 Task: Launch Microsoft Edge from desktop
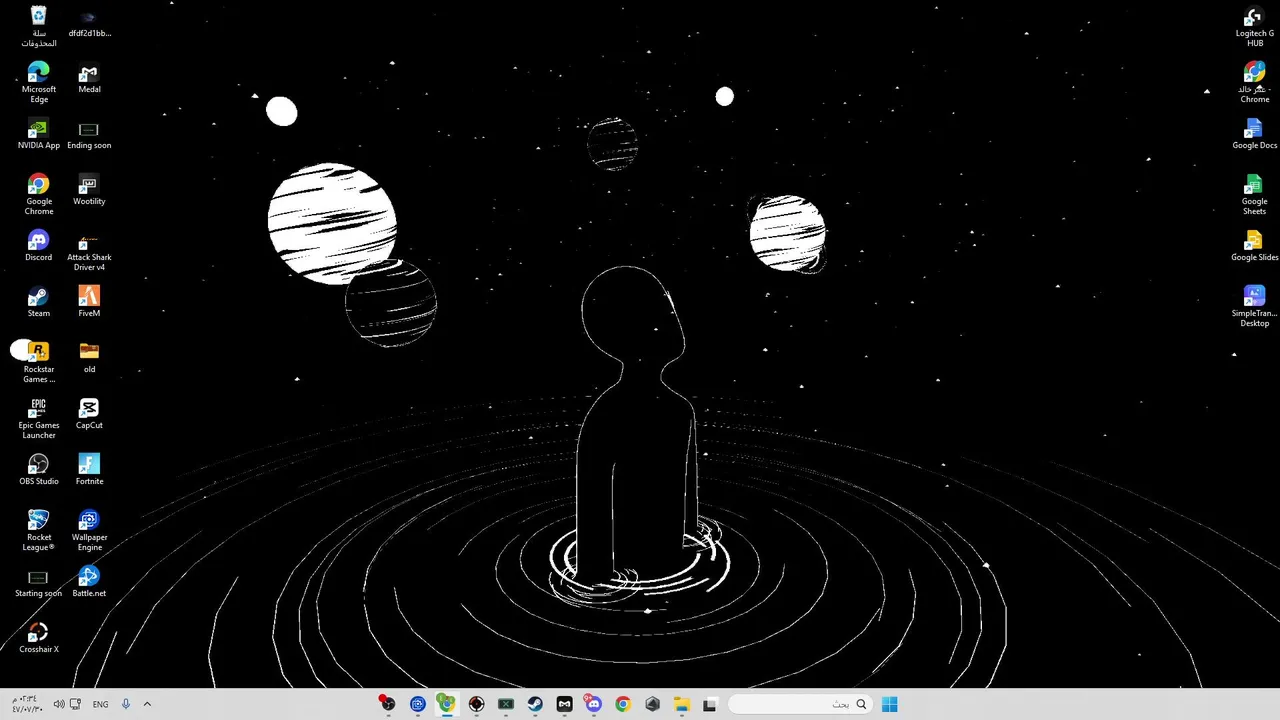point(38,83)
